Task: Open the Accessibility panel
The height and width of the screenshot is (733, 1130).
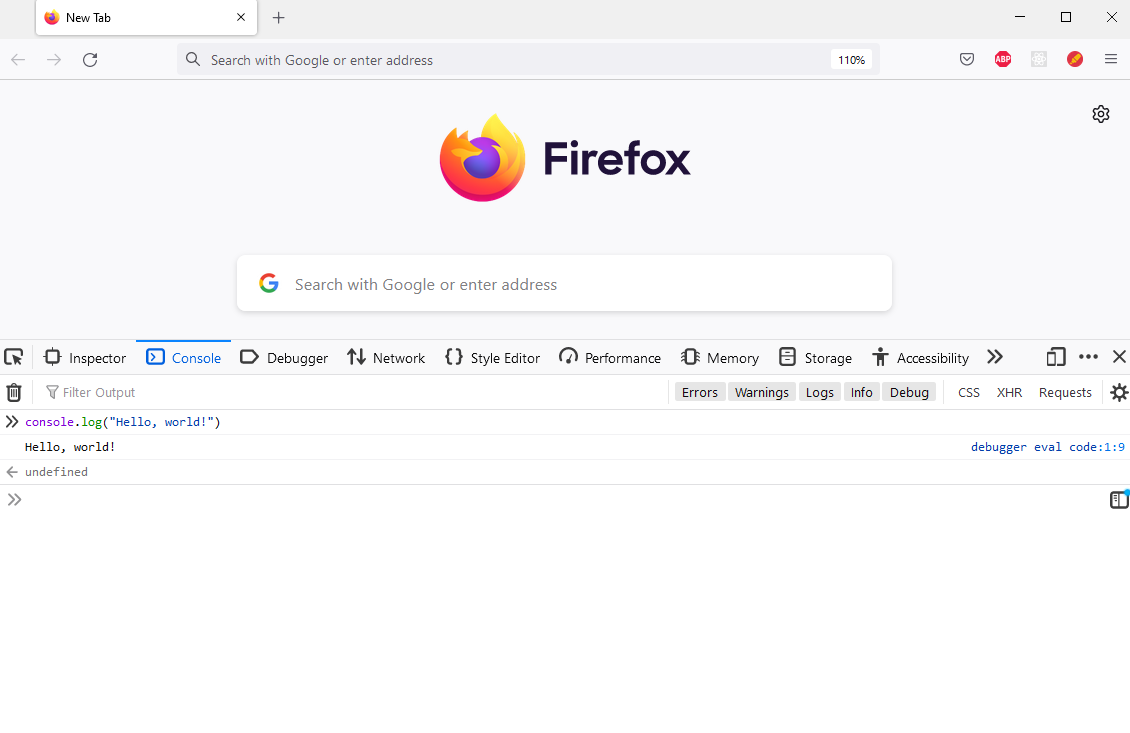Action: [x=920, y=357]
